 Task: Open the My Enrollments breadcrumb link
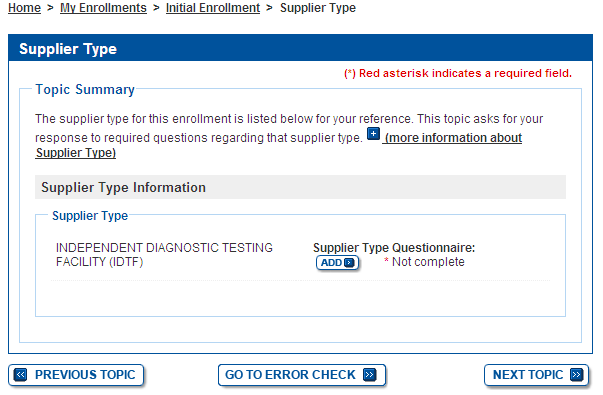pos(103,8)
